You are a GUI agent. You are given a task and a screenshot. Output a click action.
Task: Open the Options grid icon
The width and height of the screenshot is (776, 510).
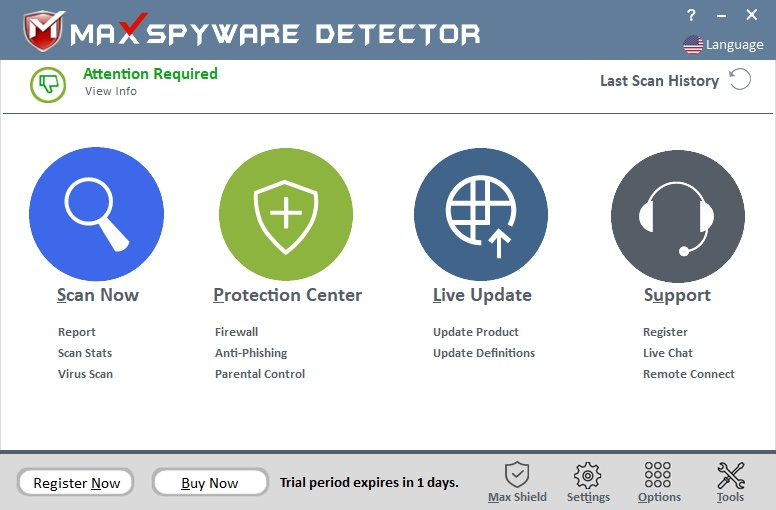pos(658,475)
